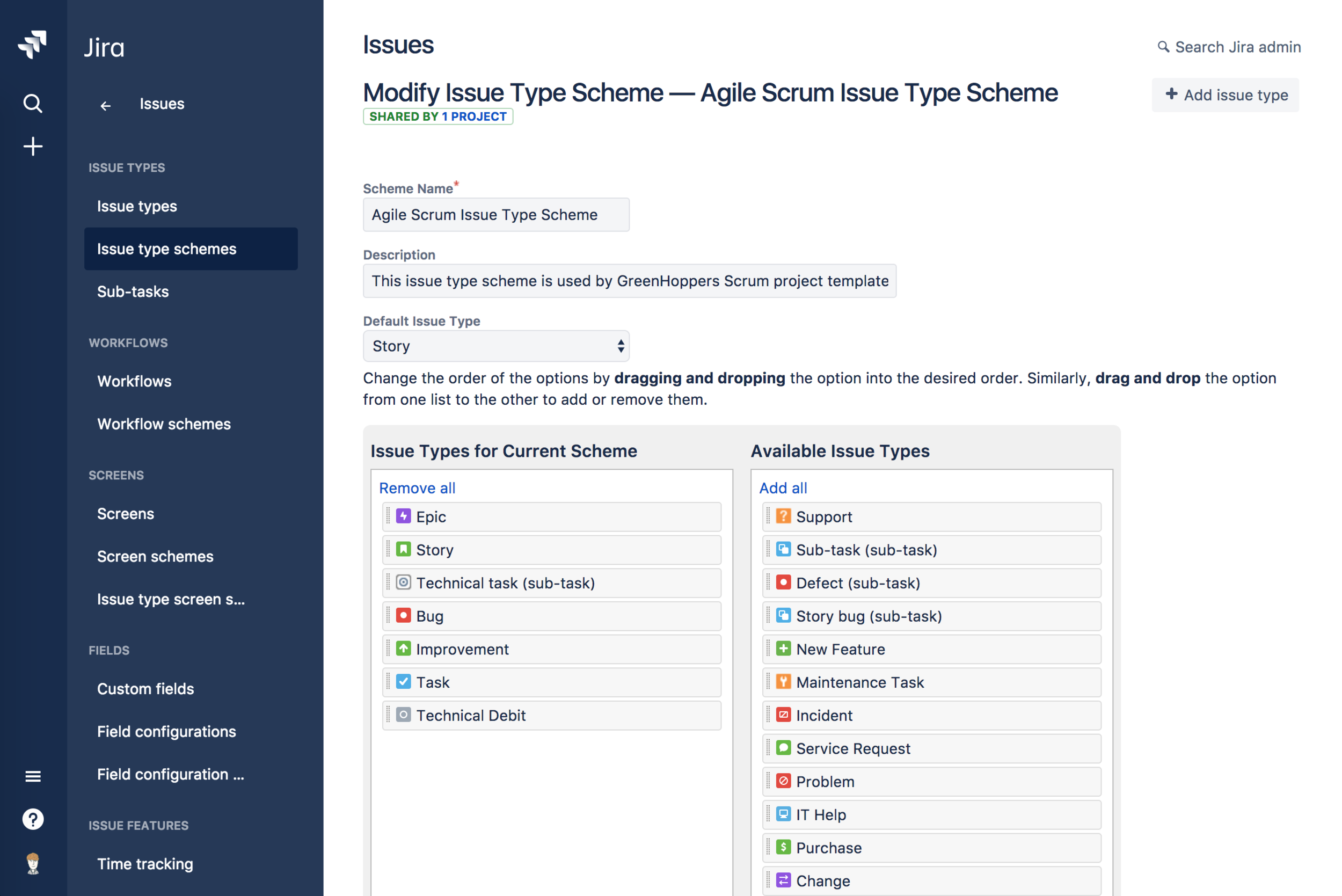Open Field configuration schemes sidebar item

point(171,774)
